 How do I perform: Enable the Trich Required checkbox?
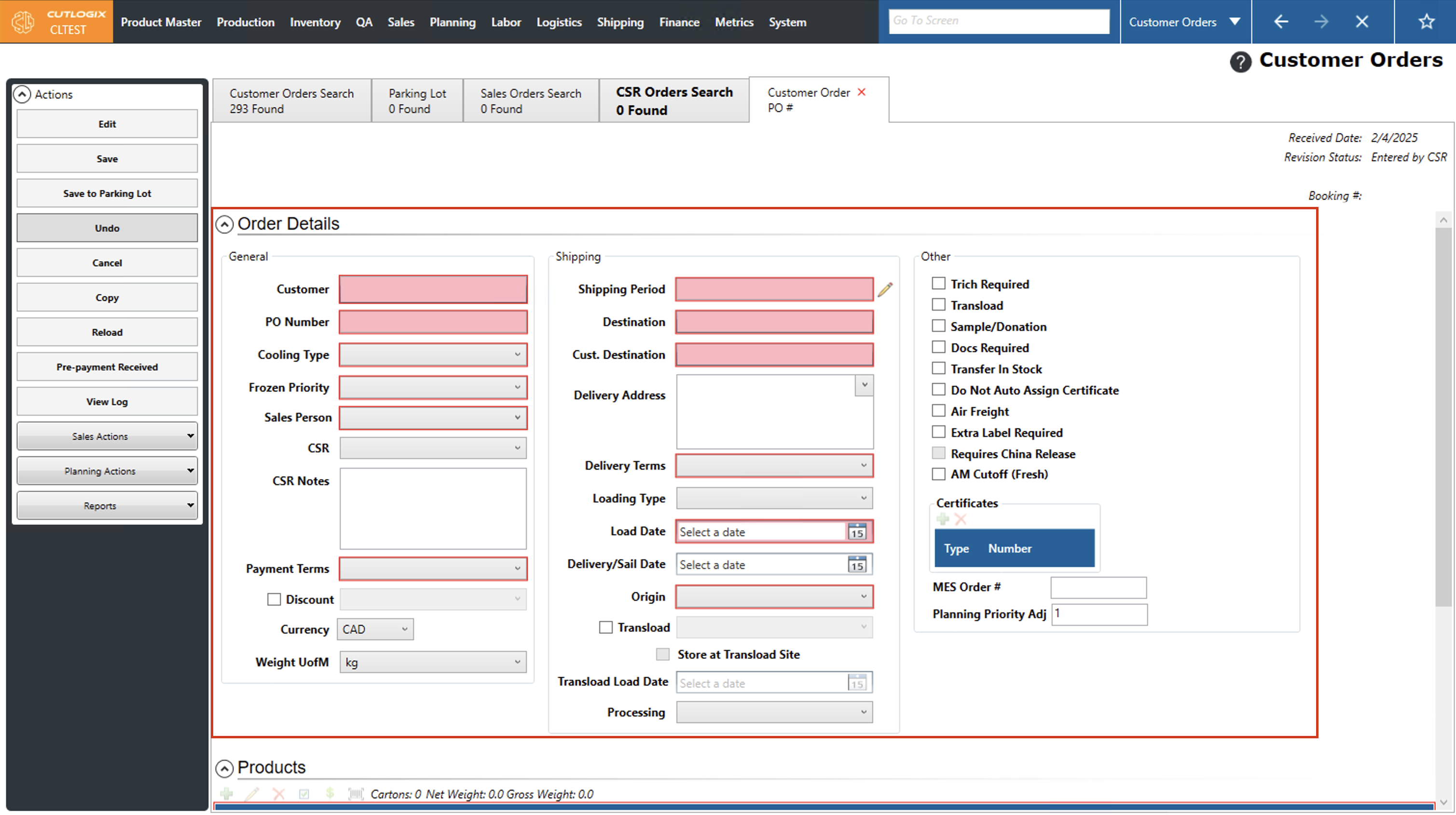tap(938, 284)
